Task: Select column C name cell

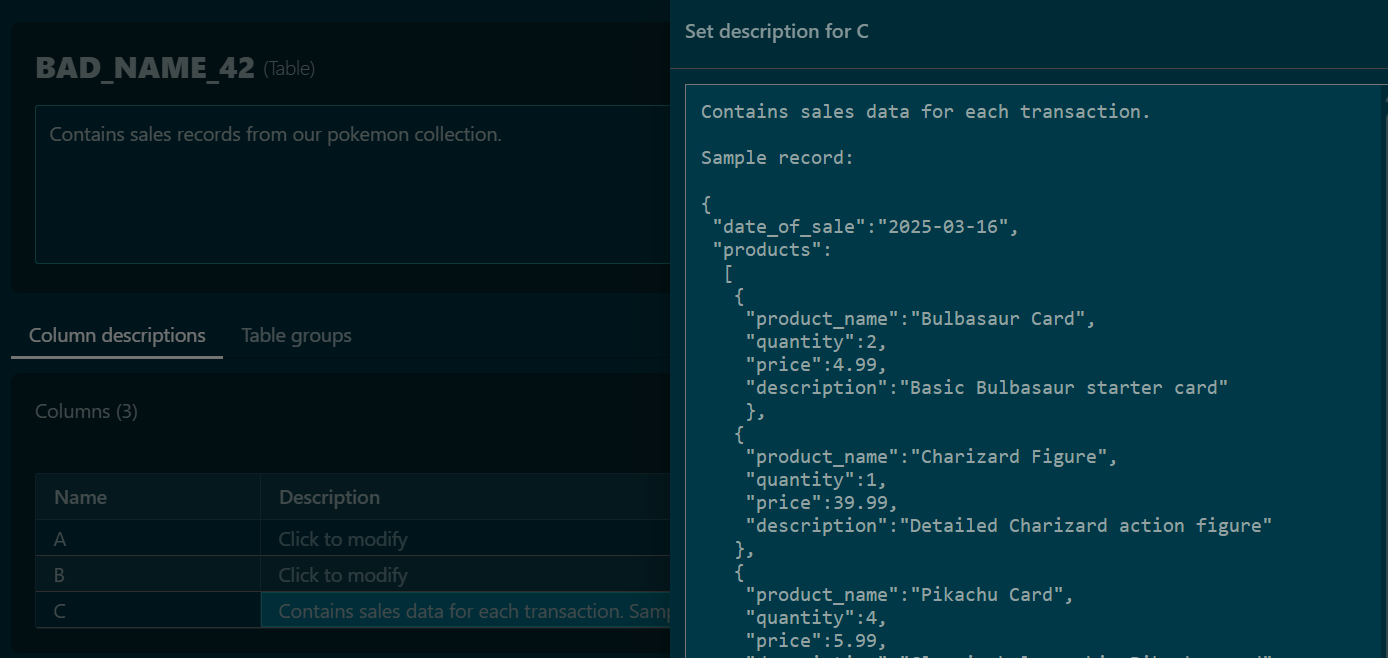Action: (x=147, y=611)
